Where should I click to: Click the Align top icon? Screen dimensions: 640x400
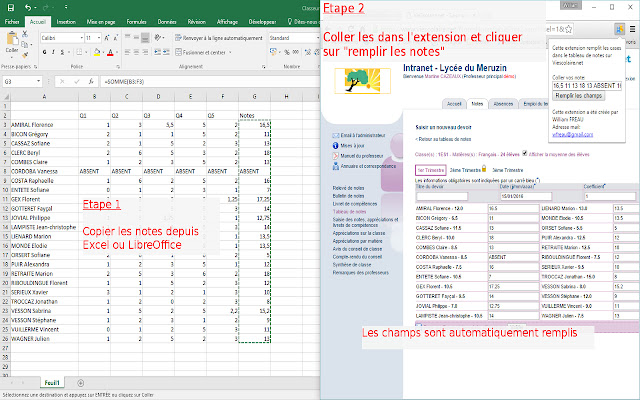point(127,38)
